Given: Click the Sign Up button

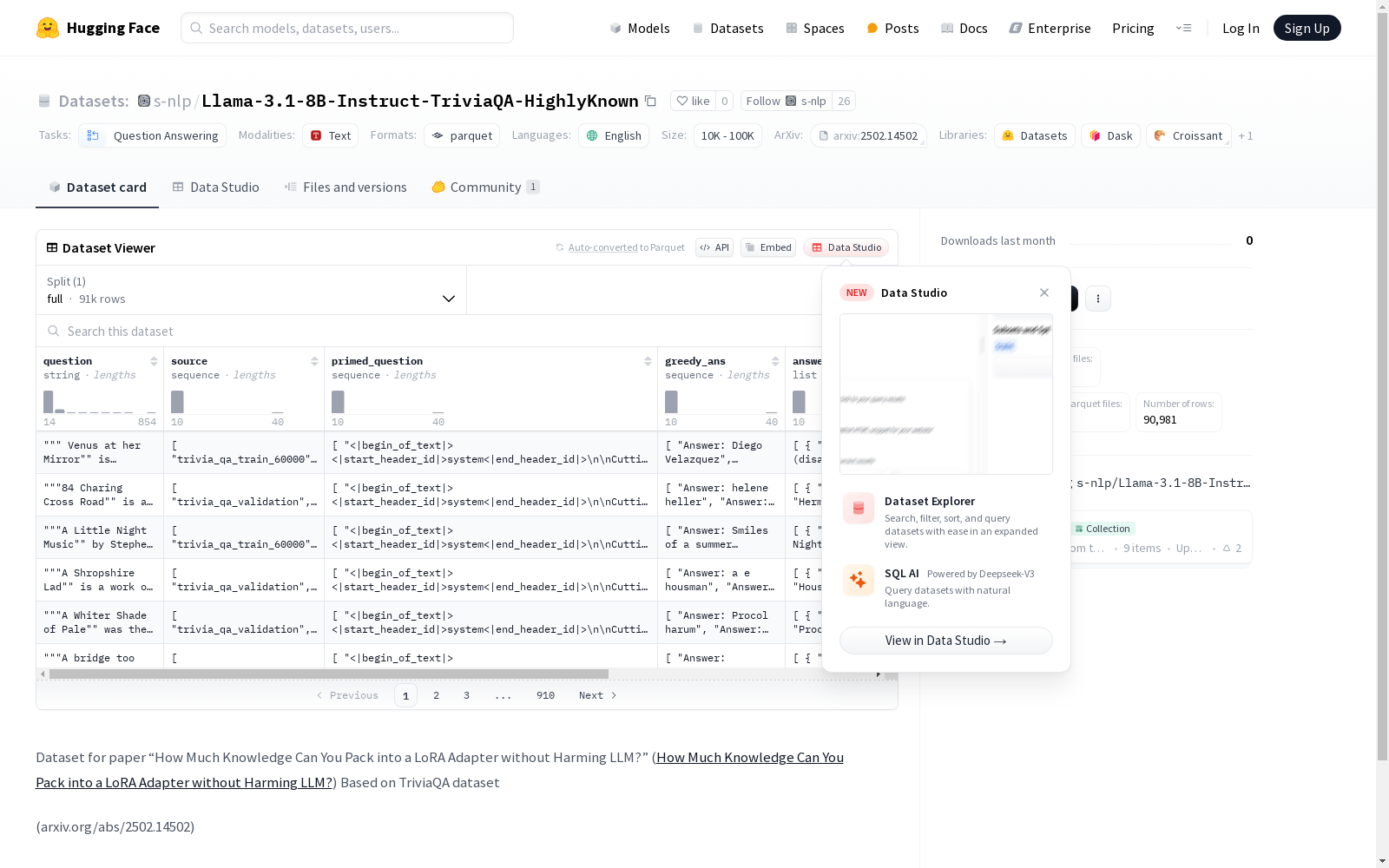Looking at the screenshot, I should pyautogui.click(x=1307, y=28).
